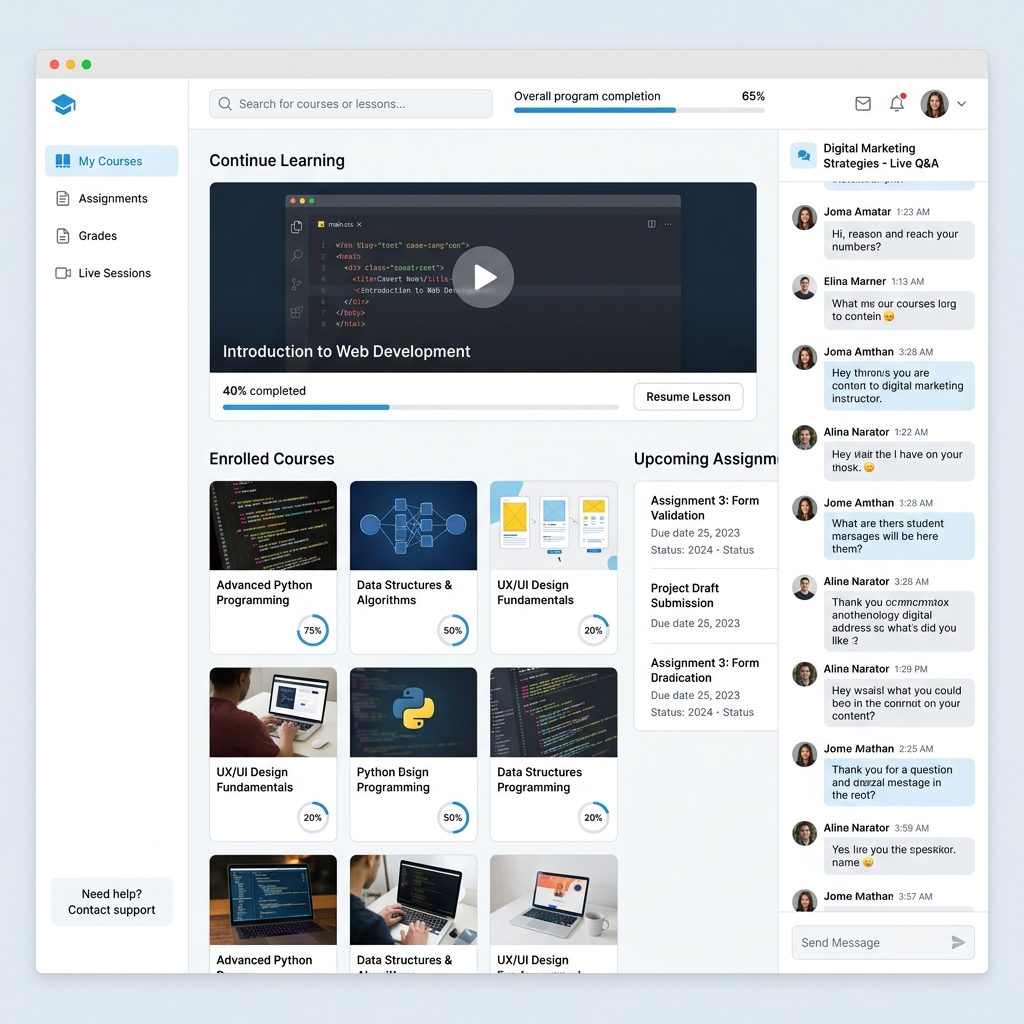This screenshot has width=1024, height=1024.
Task: Click UX/UI Design Fundamentals laptop photo card
Action: [x=273, y=754]
